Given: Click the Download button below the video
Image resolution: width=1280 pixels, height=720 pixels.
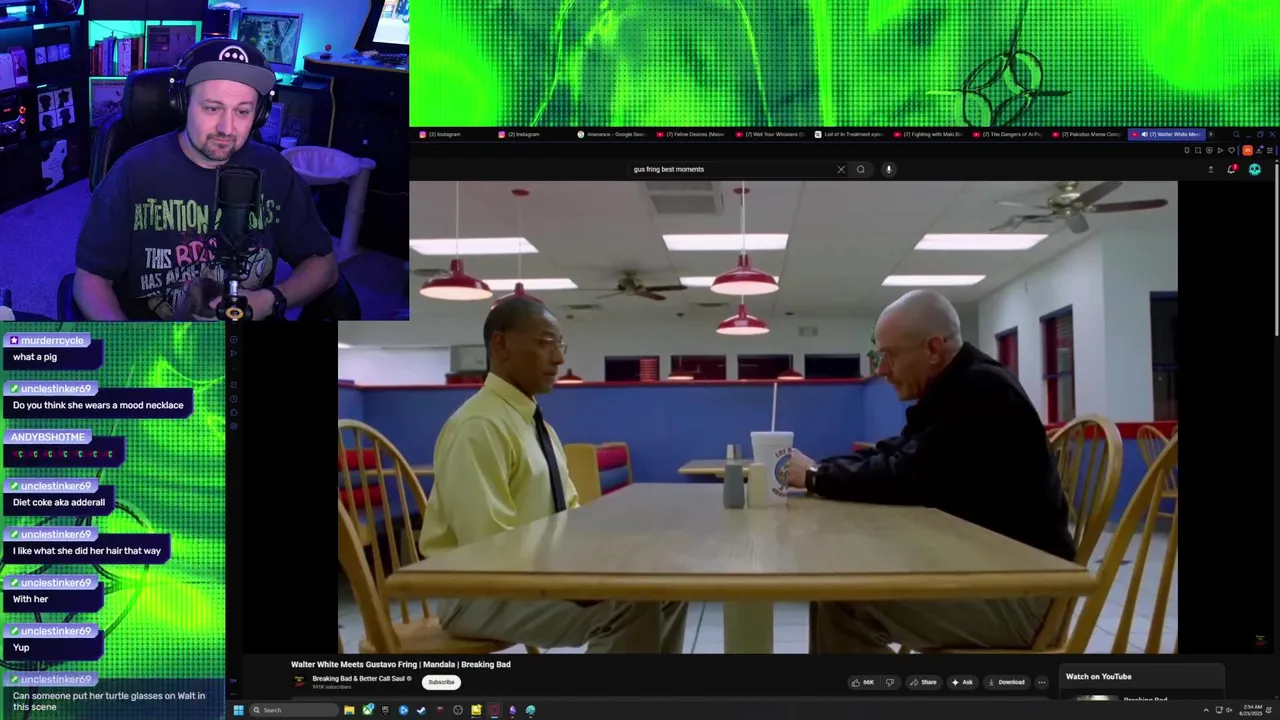Looking at the screenshot, I should point(1006,682).
